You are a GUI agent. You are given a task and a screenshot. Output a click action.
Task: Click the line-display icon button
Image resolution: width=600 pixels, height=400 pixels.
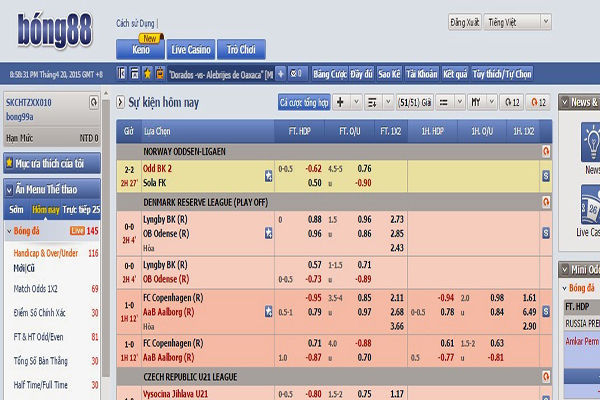click(x=444, y=102)
